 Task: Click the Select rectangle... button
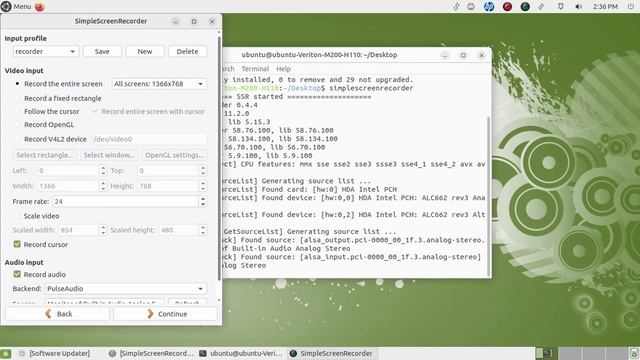coord(45,155)
